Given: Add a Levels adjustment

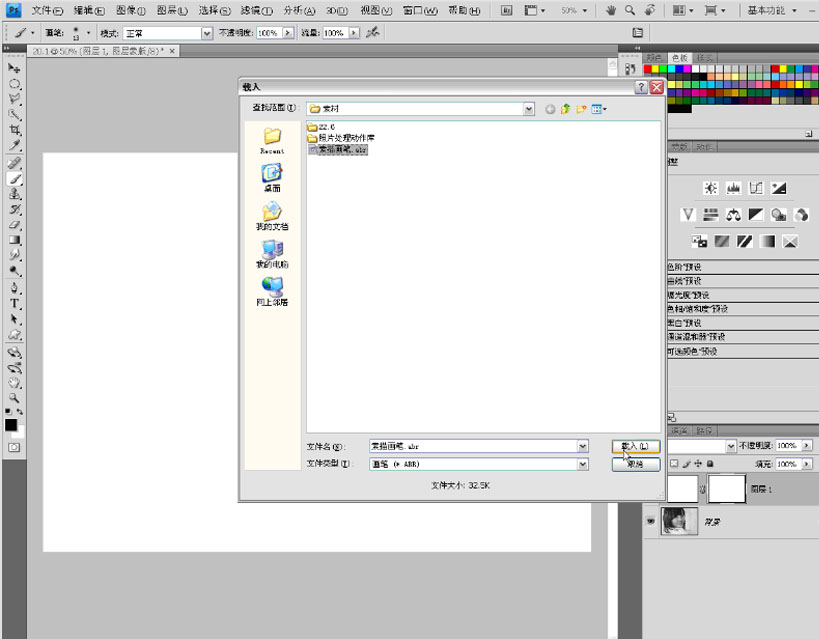Looking at the screenshot, I should tap(733, 188).
